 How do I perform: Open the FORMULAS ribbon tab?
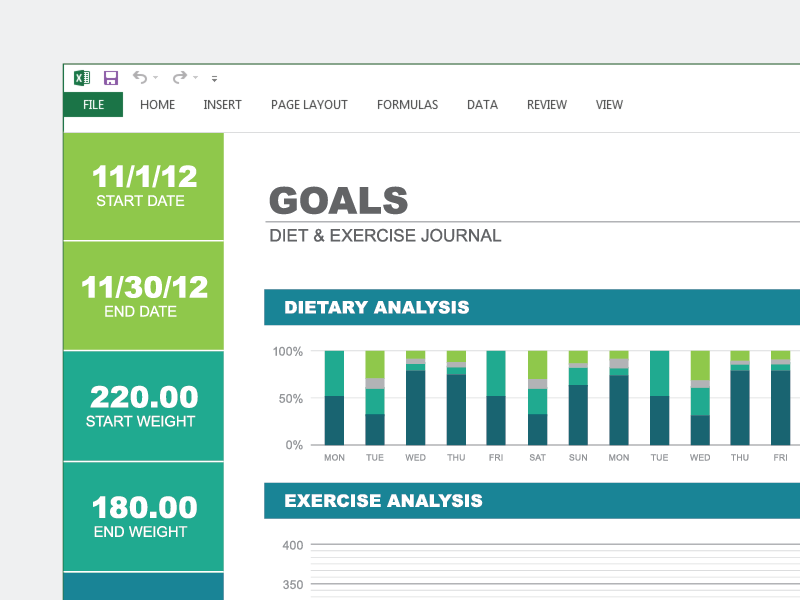[408, 105]
